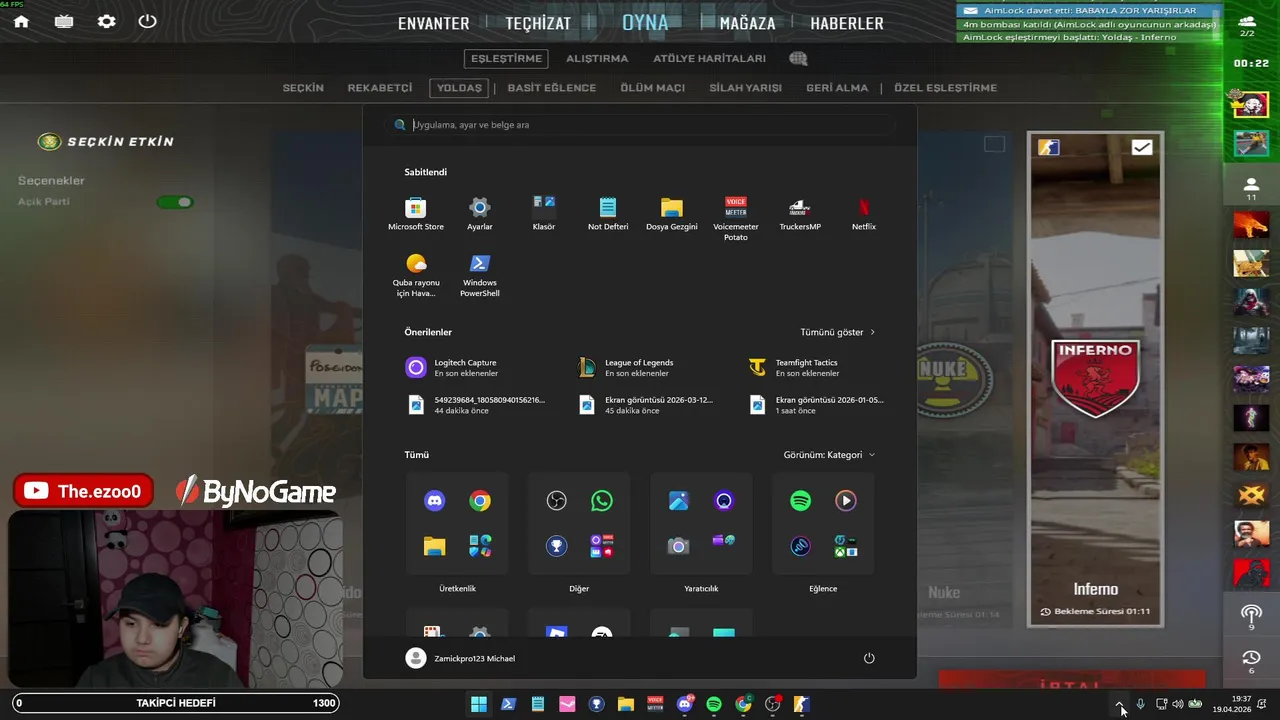This screenshot has height=720, width=1280.
Task: Open Discord from the taskbar
Action: (x=685, y=704)
